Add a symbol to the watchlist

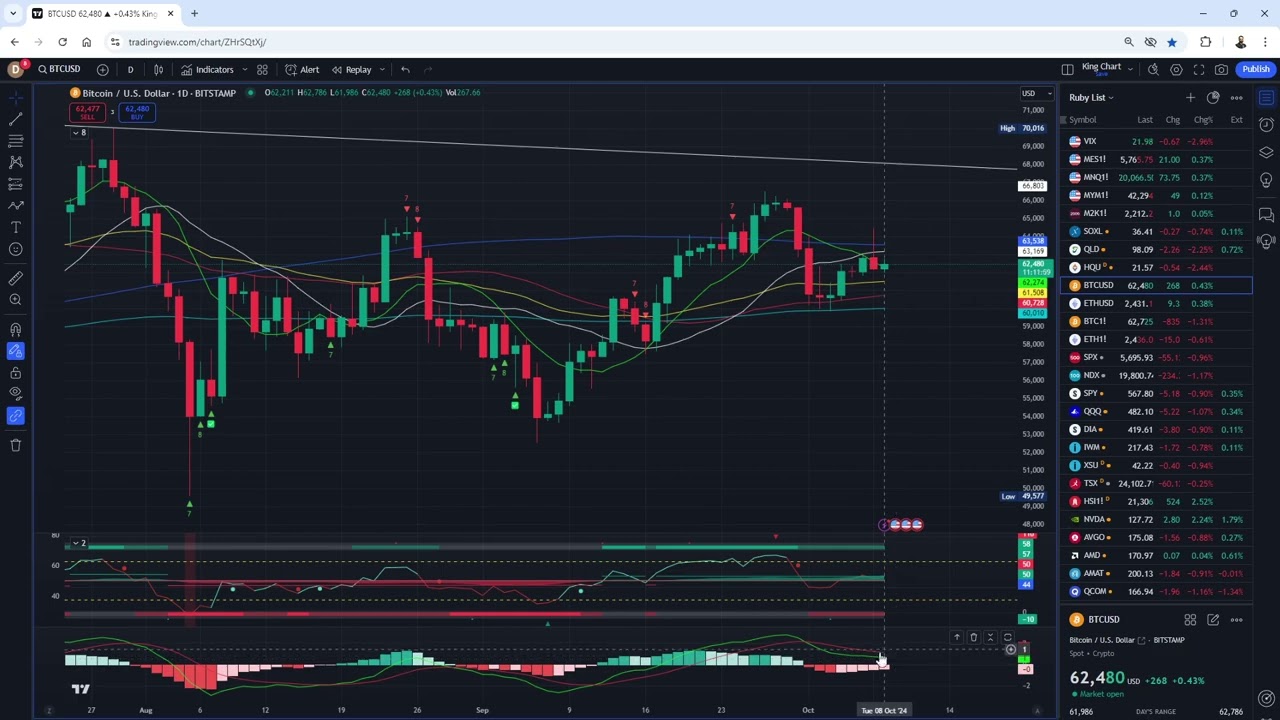(1190, 97)
